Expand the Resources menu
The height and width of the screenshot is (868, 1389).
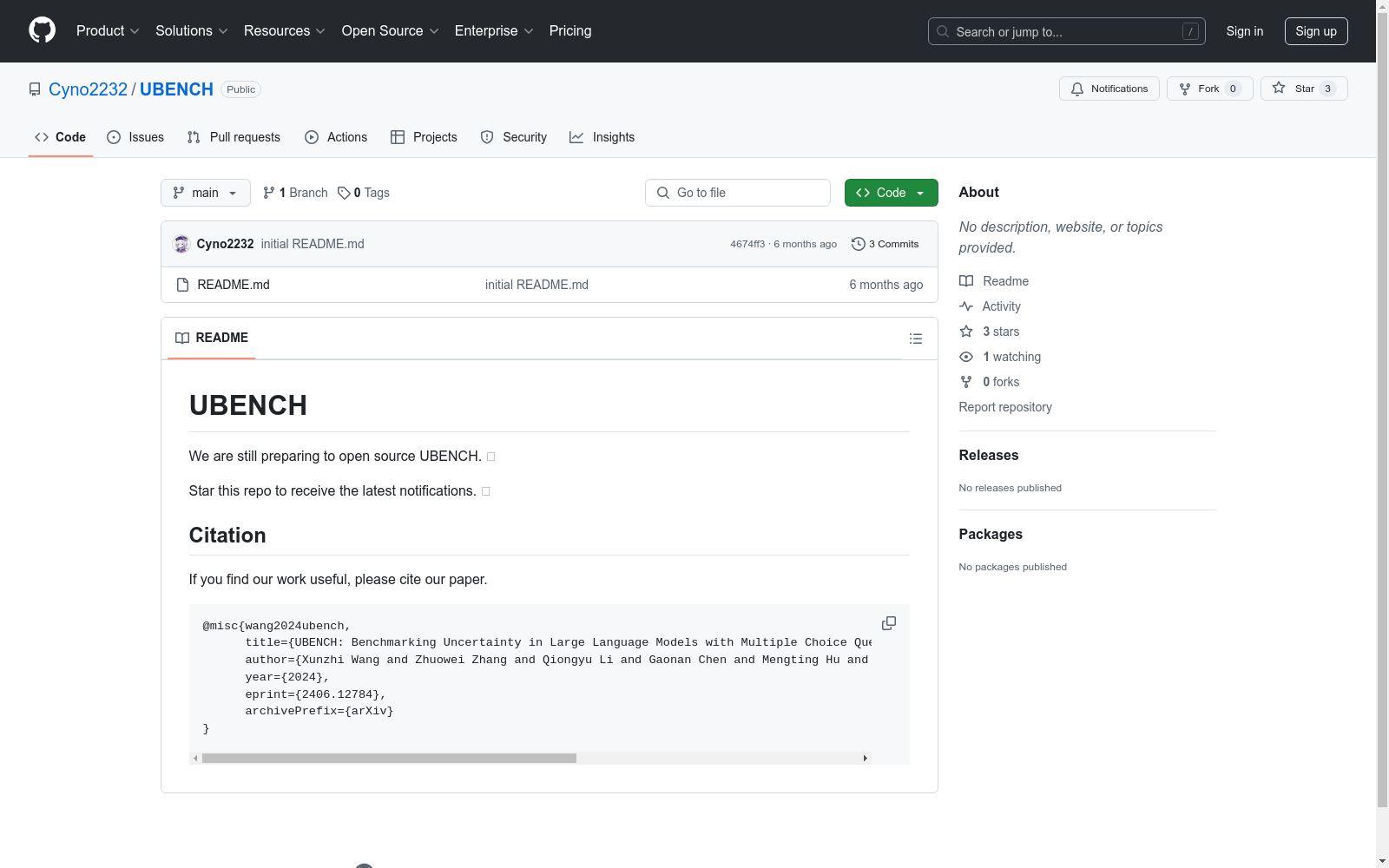[x=285, y=31]
